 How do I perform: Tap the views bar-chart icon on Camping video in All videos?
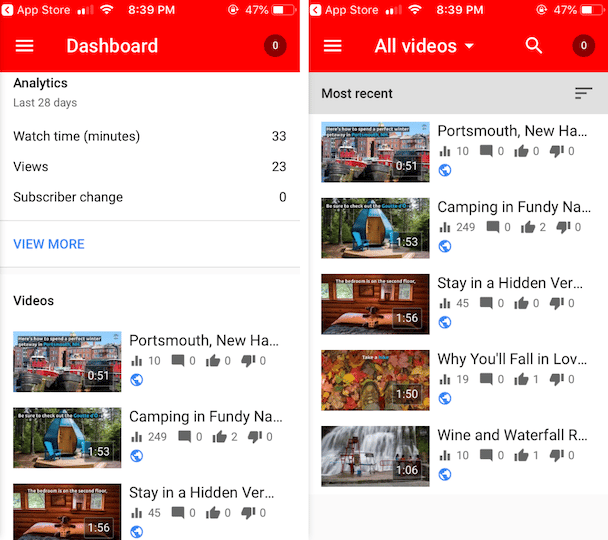445,228
